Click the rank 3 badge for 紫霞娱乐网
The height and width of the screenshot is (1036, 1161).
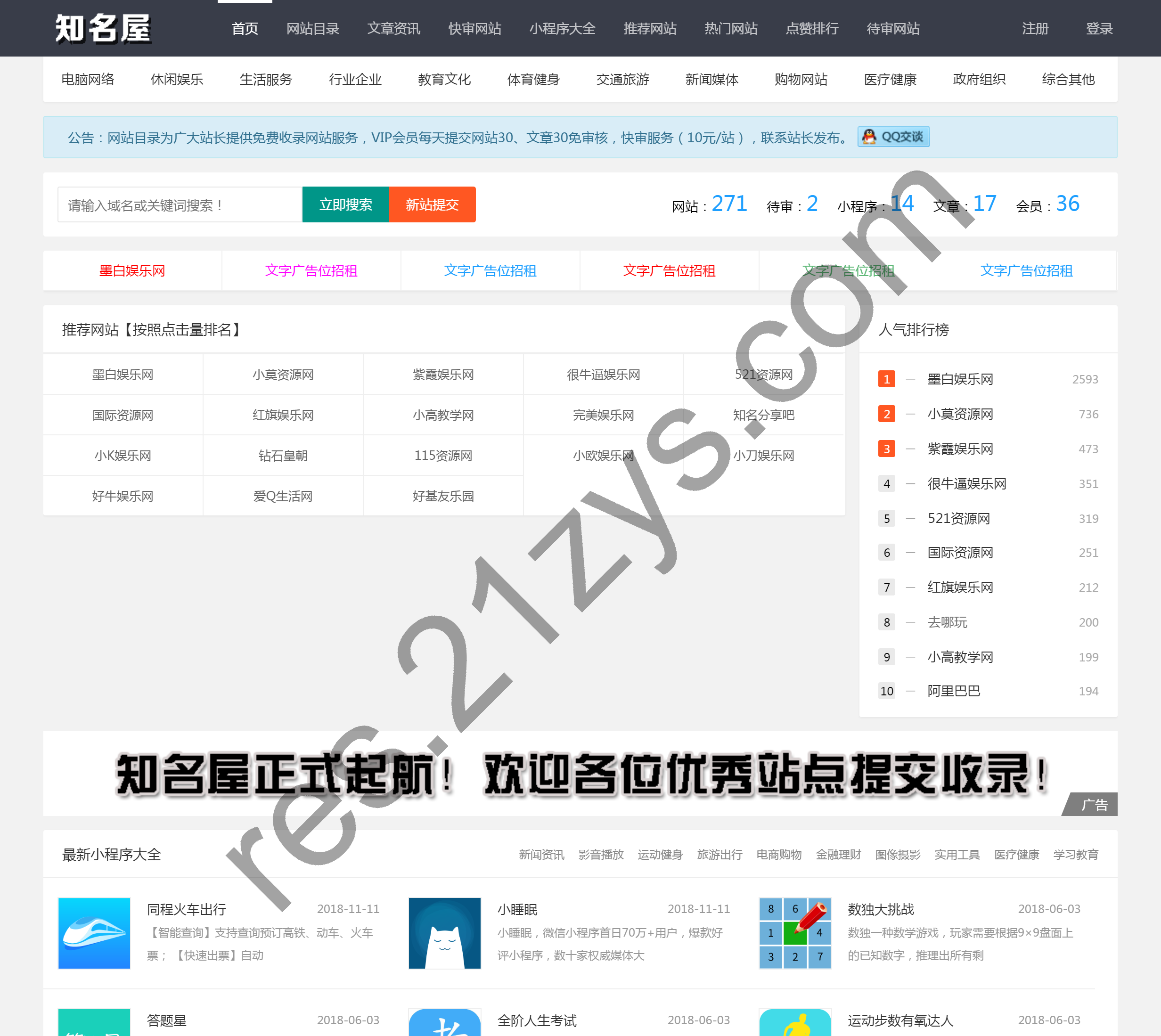tap(887, 449)
